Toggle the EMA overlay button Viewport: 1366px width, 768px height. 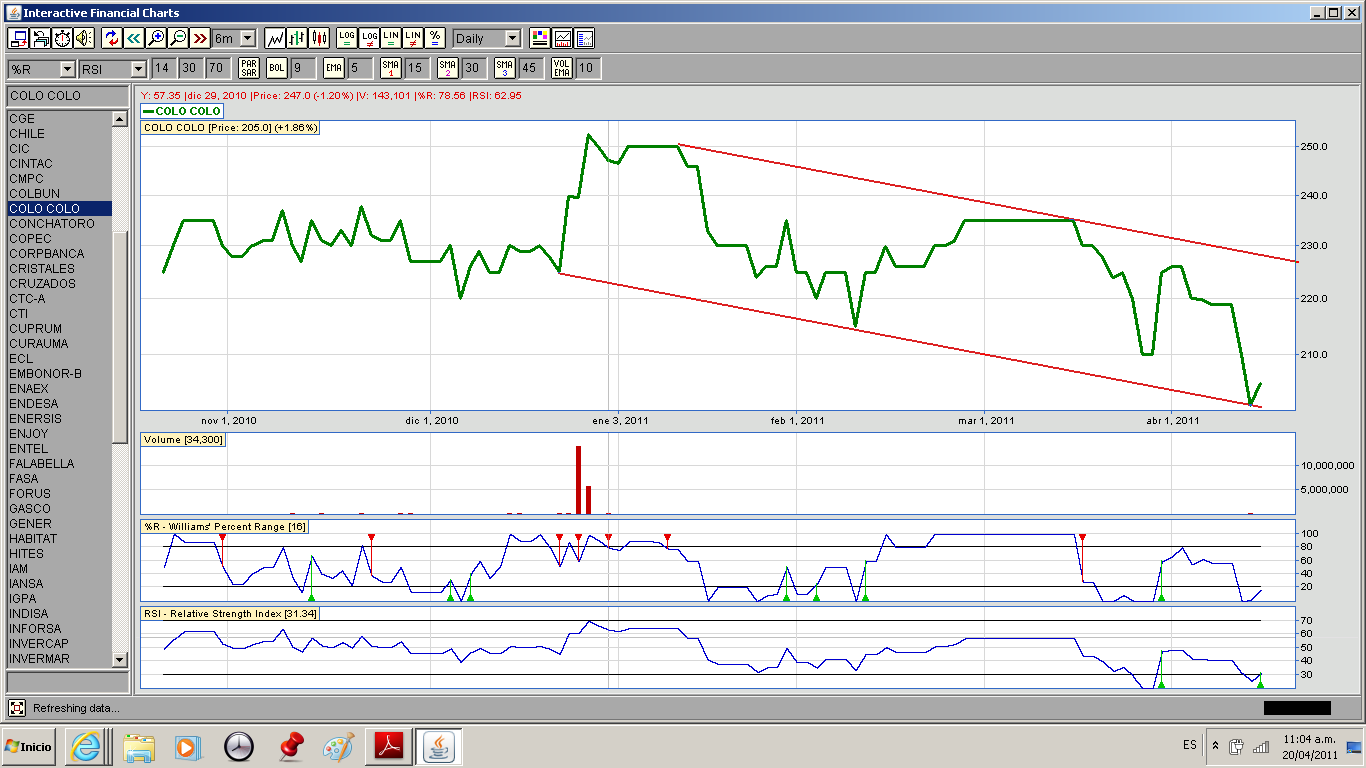tap(334, 68)
